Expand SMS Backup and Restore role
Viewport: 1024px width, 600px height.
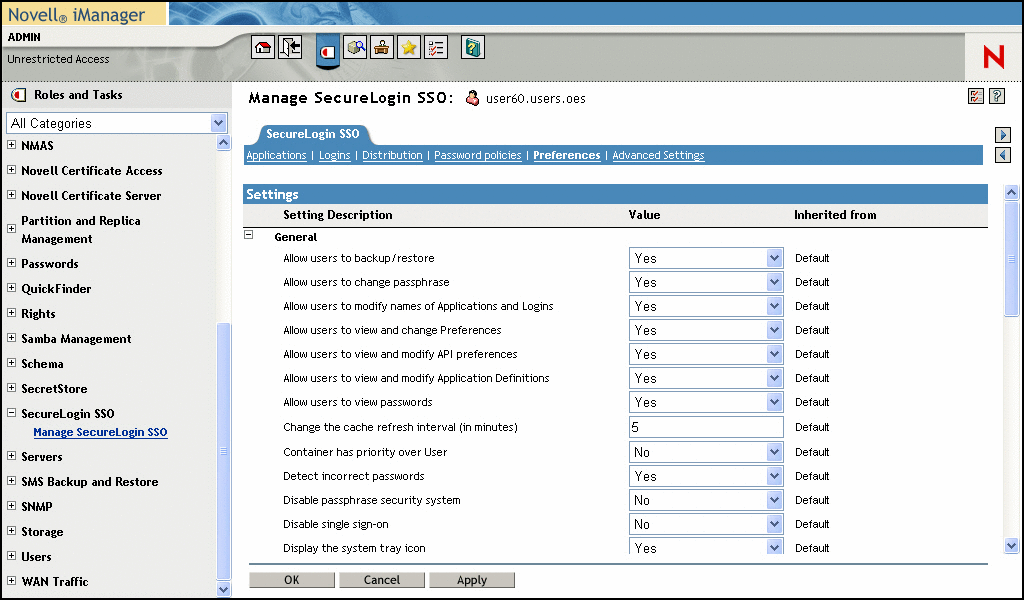12,481
